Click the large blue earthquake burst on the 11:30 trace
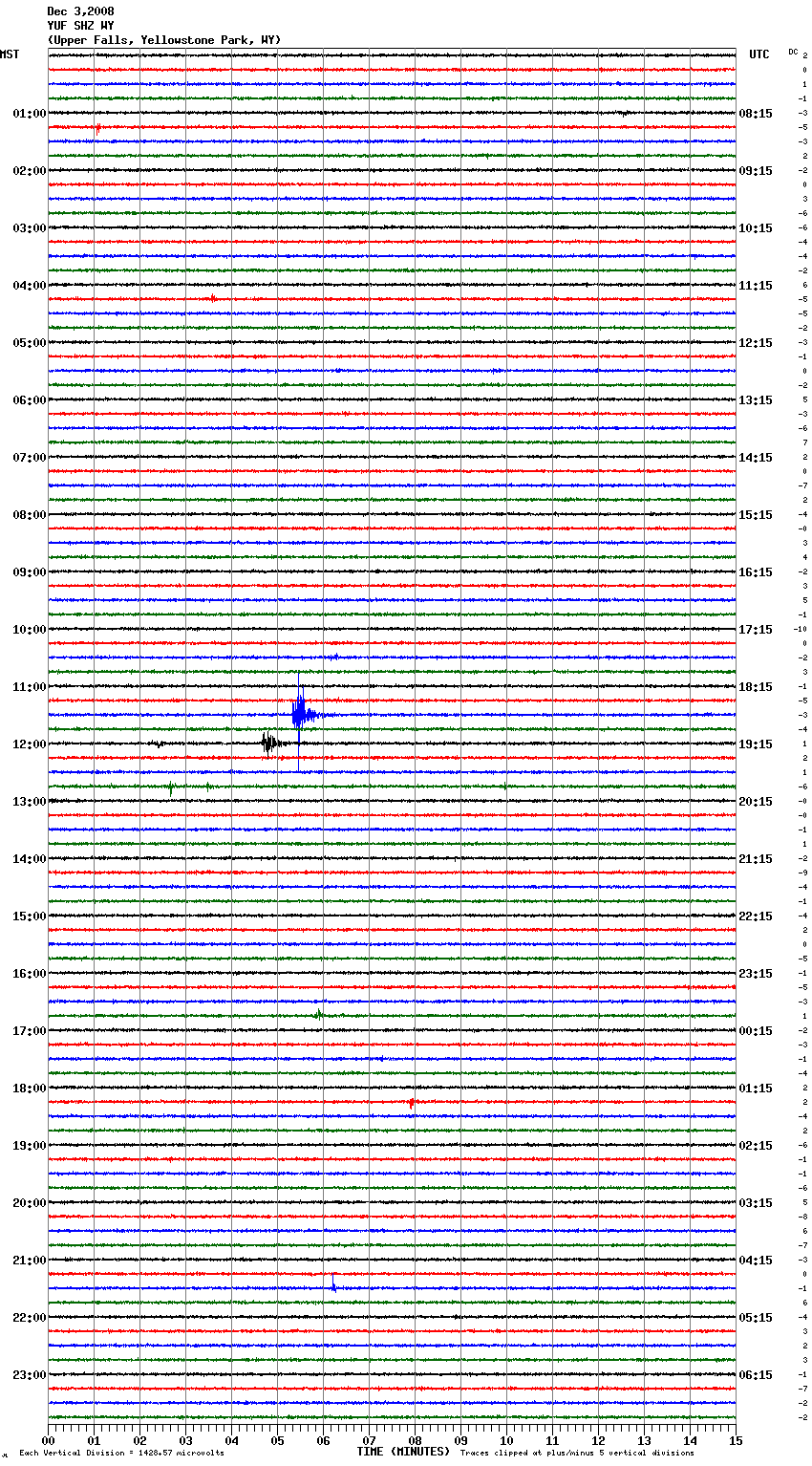Image resolution: width=812 pixels, height=1466 pixels. (x=300, y=714)
